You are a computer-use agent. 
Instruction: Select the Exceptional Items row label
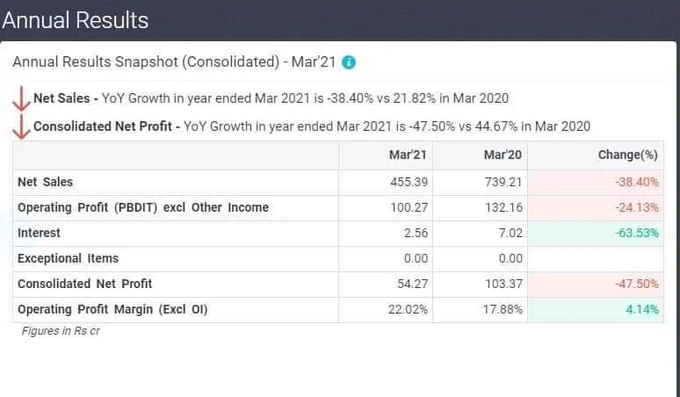click(x=68, y=259)
